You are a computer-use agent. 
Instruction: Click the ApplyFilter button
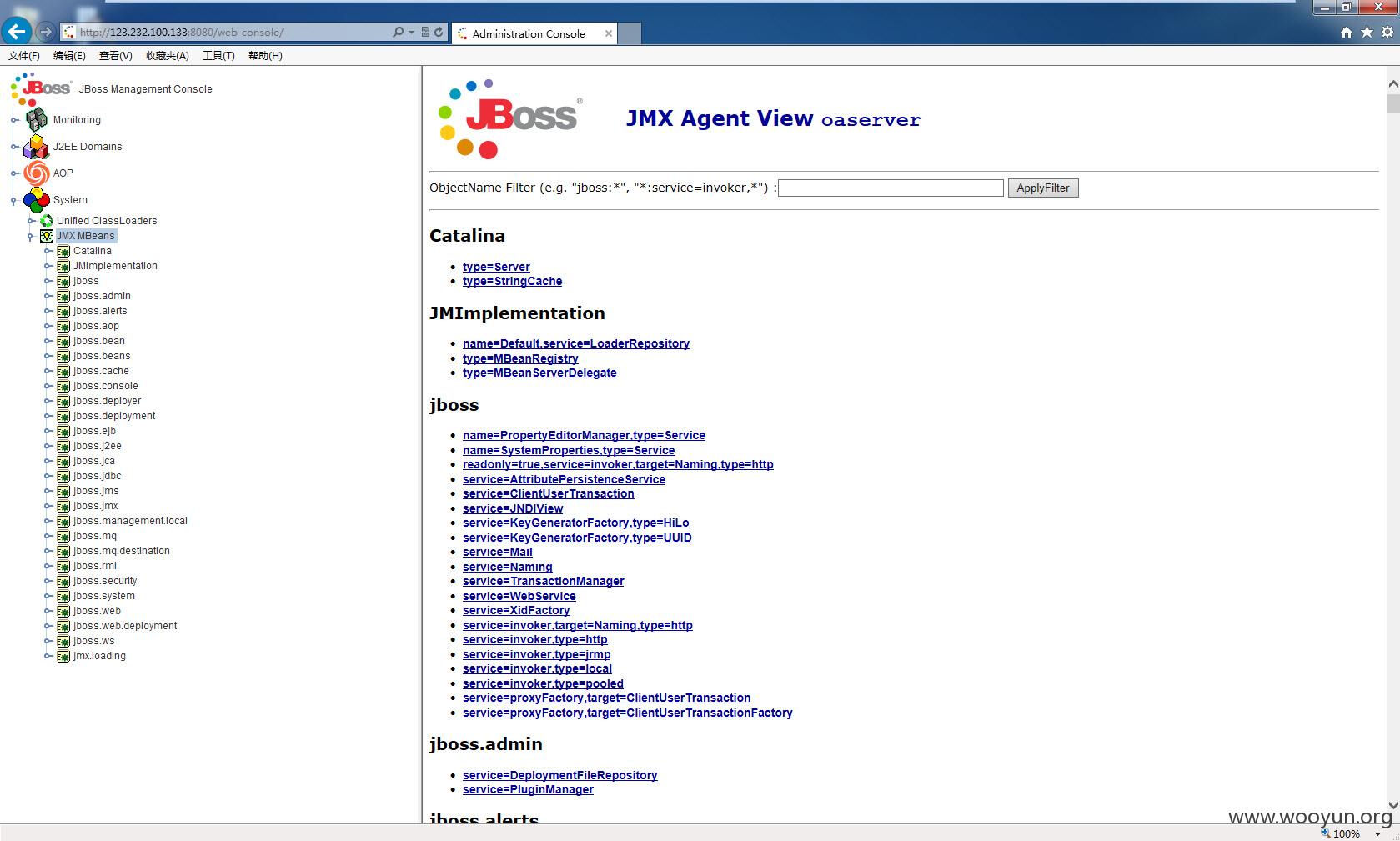(1043, 188)
